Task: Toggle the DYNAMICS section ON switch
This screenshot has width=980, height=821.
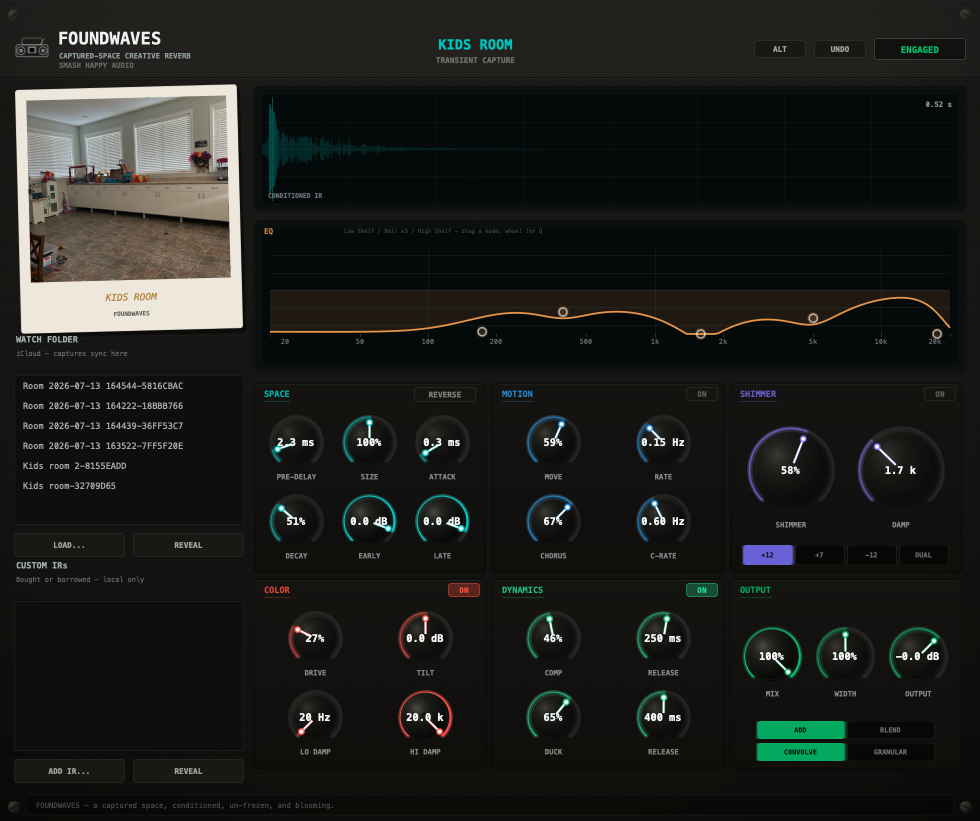Action: coord(701,590)
